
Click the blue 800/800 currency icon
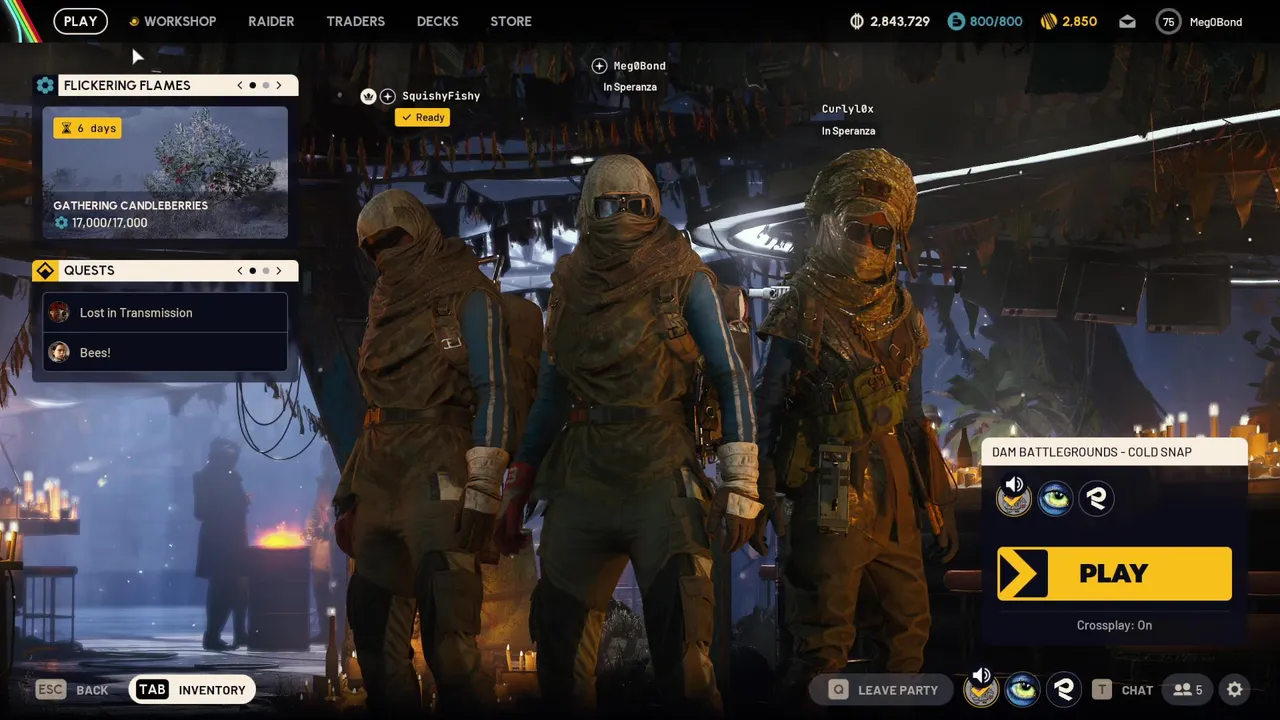956,21
